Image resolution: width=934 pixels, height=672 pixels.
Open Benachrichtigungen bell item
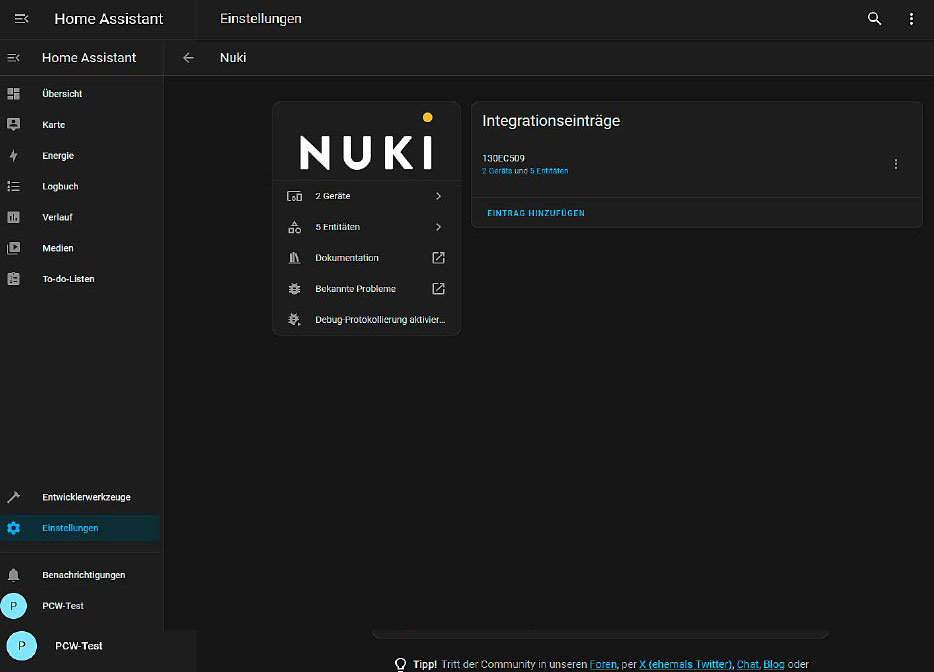[x=83, y=575]
